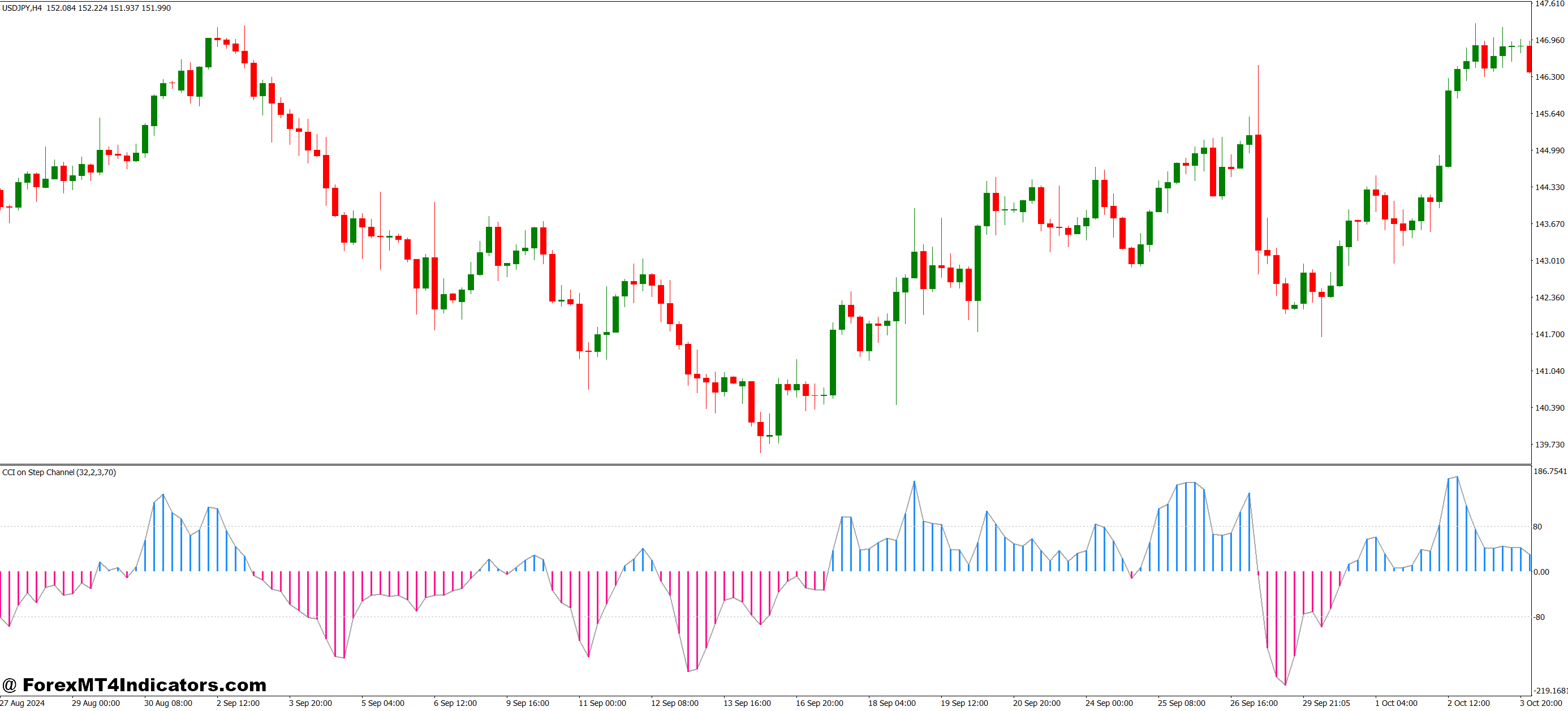Image resolution: width=1568 pixels, height=711 pixels.
Task: Click the 143.010 price axis label
Action: click(x=1549, y=261)
